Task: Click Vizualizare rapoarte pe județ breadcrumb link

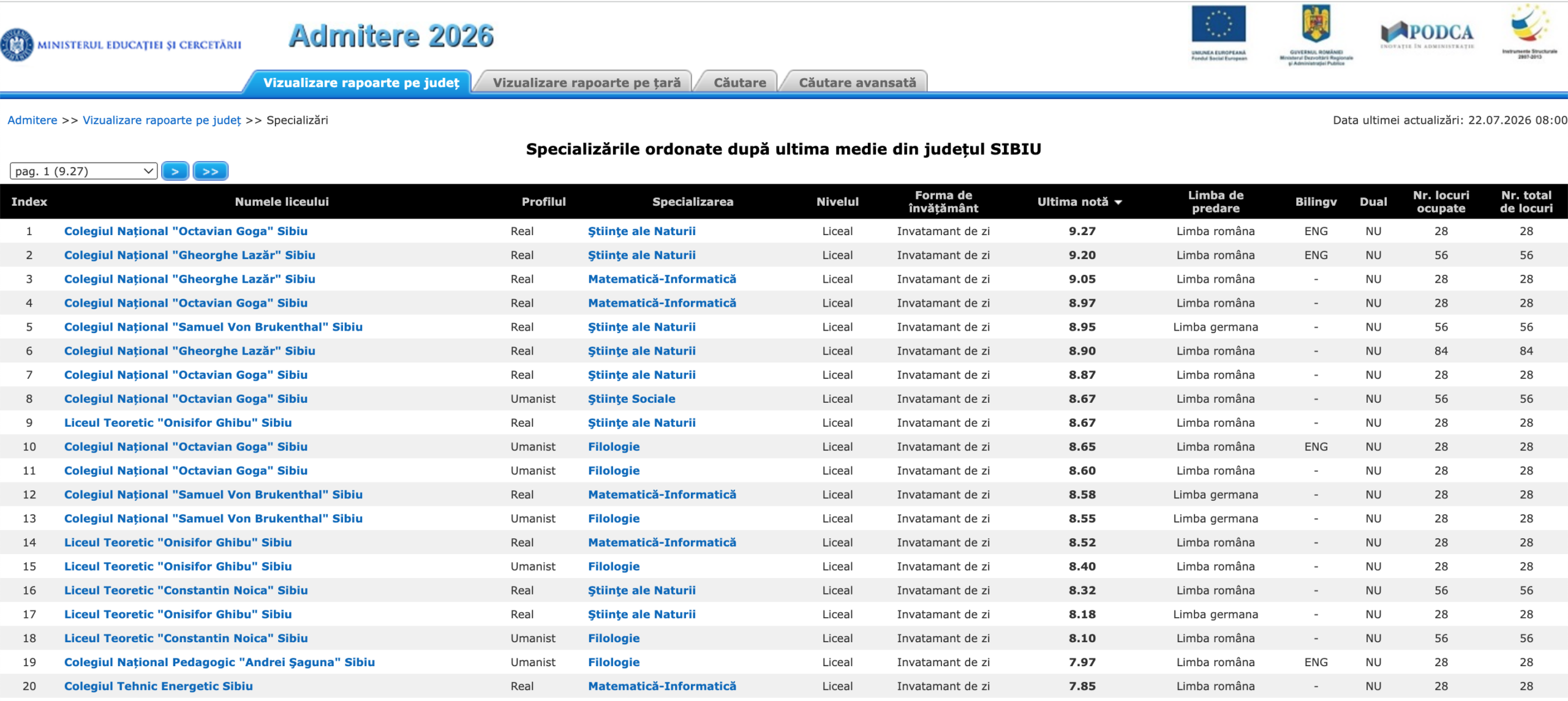Action: click(162, 121)
